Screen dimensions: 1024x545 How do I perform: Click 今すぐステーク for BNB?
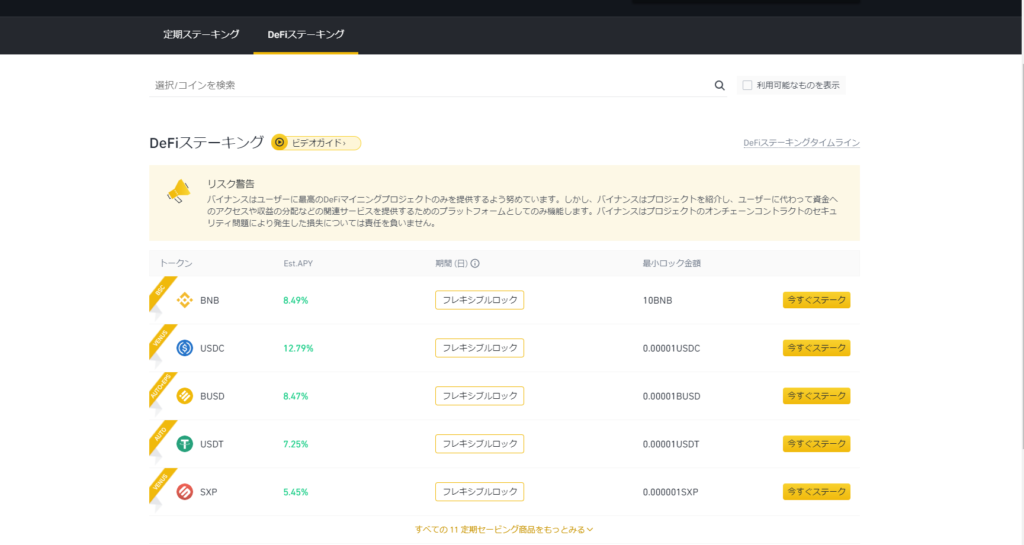point(816,300)
